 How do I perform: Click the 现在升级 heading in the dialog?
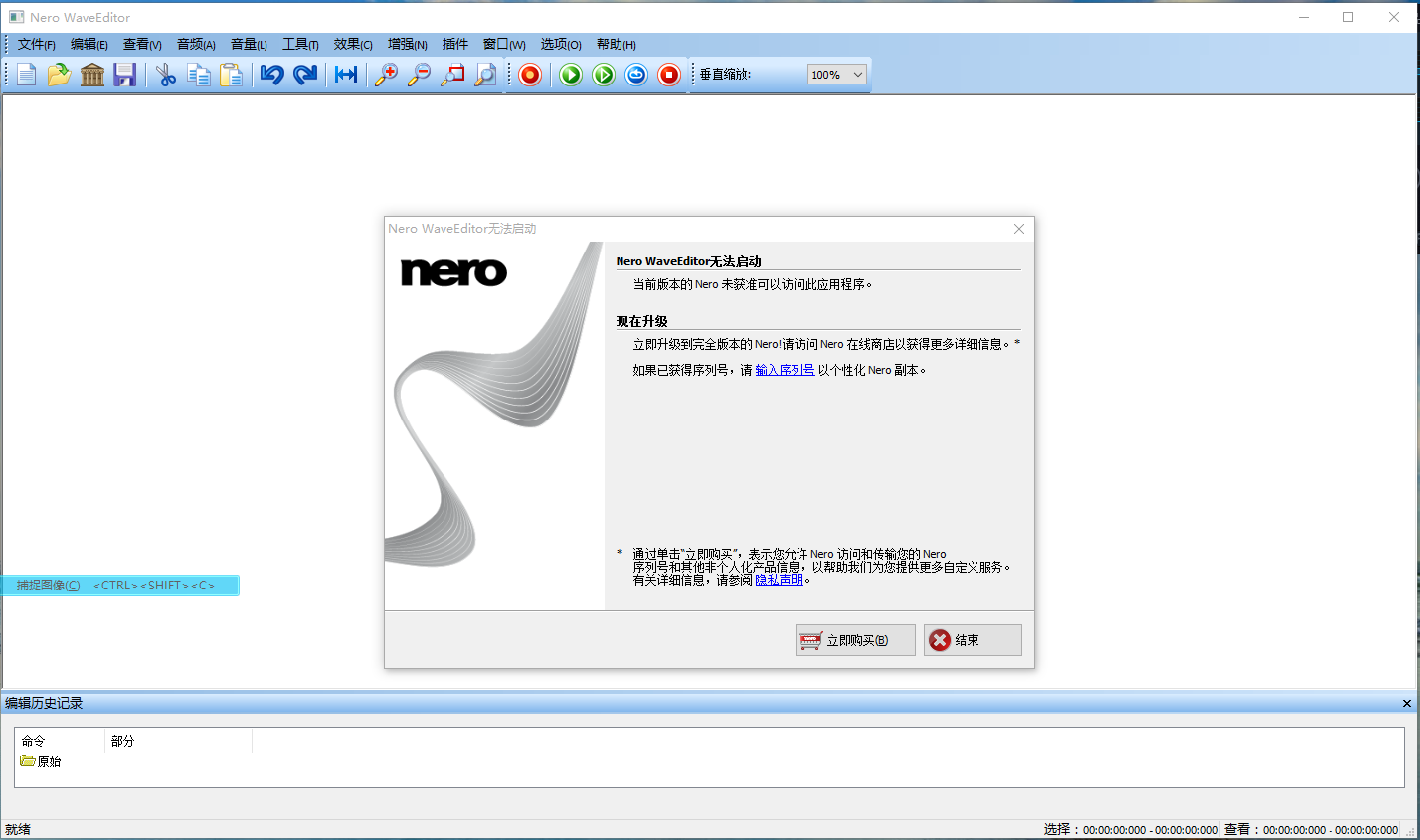tap(641, 321)
